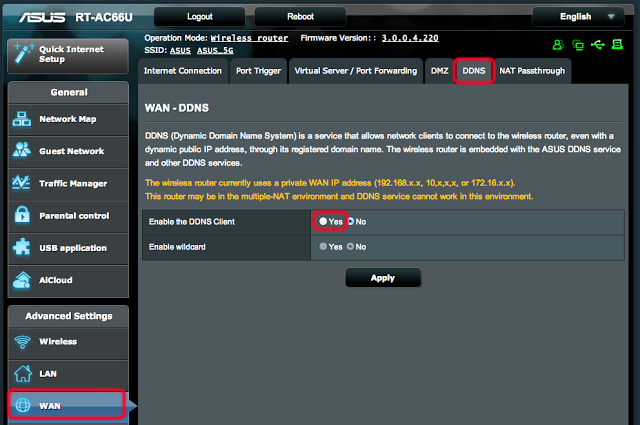Image resolution: width=640 pixels, height=425 pixels.
Task: Click the printer status icon in header
Action: coord(617,45)
